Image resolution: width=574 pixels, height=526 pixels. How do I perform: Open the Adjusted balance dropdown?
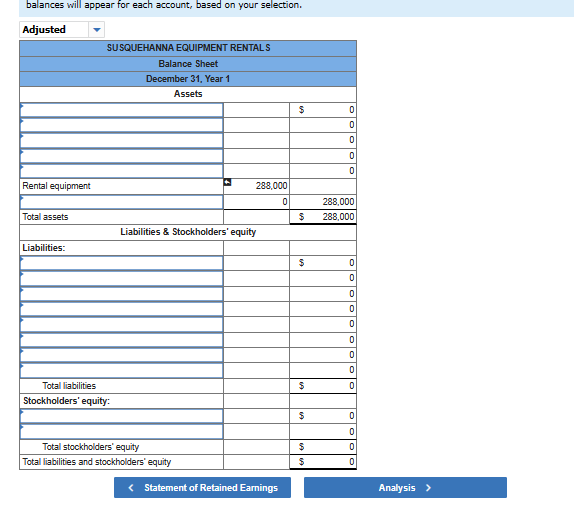(x=97, y=30)
